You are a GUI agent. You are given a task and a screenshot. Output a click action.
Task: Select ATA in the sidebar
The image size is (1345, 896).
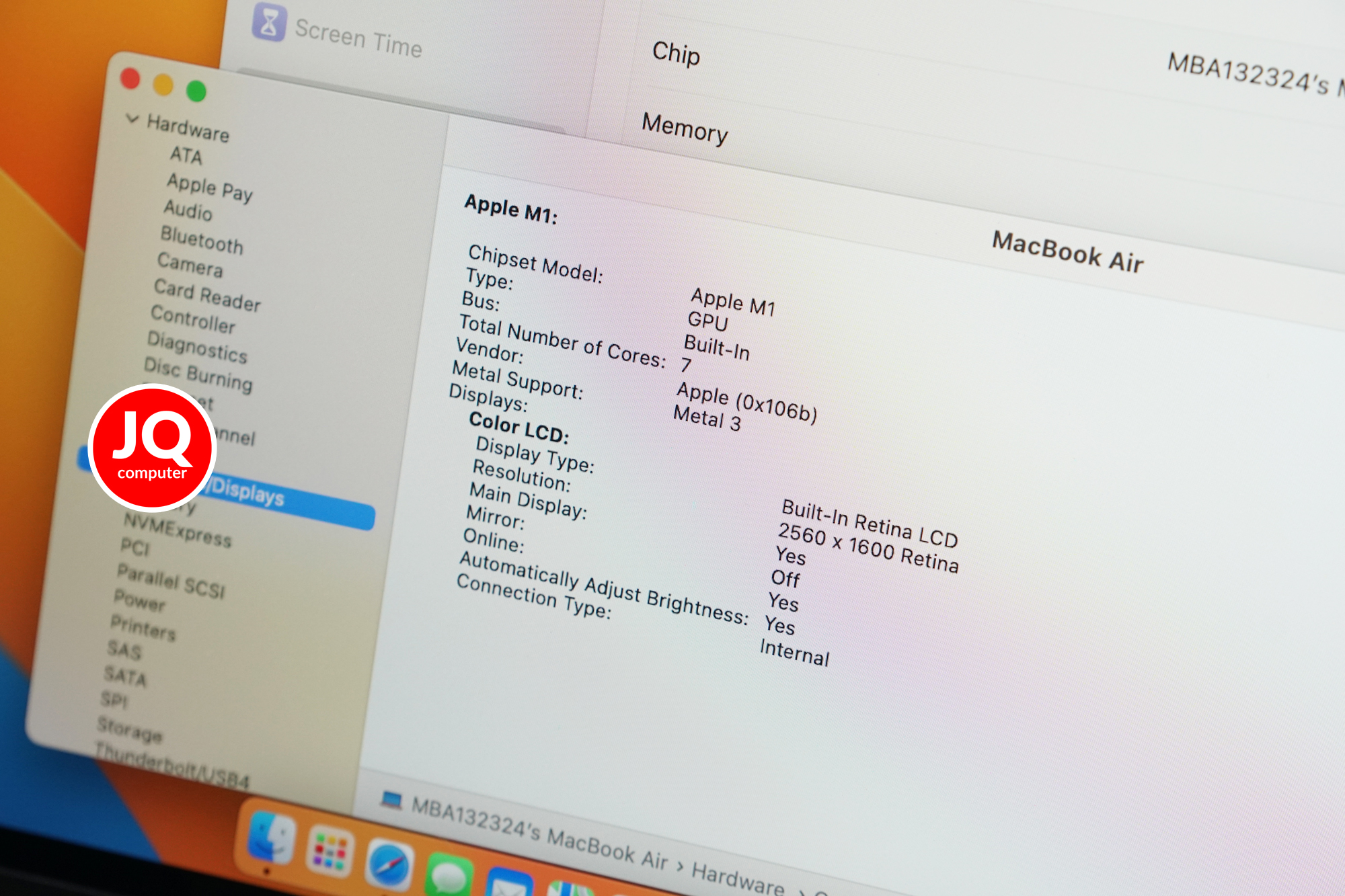click(186, 155)
